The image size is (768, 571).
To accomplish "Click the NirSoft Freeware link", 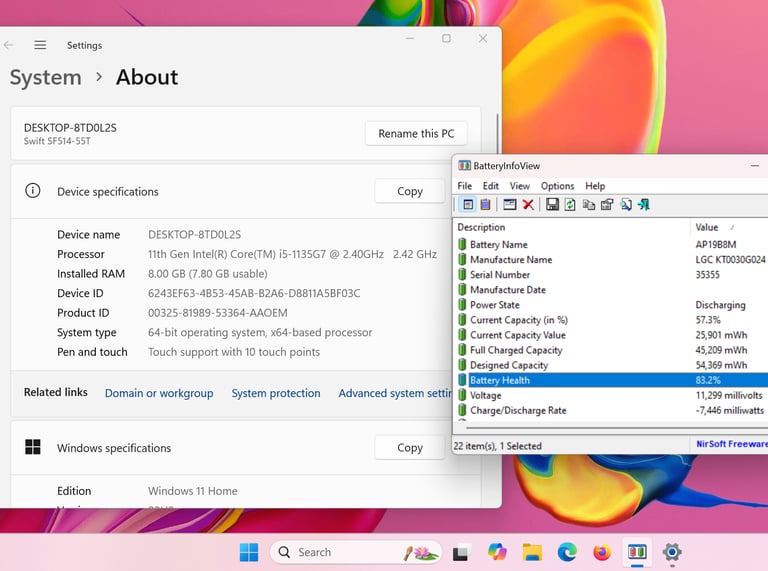I will (732, 444).
